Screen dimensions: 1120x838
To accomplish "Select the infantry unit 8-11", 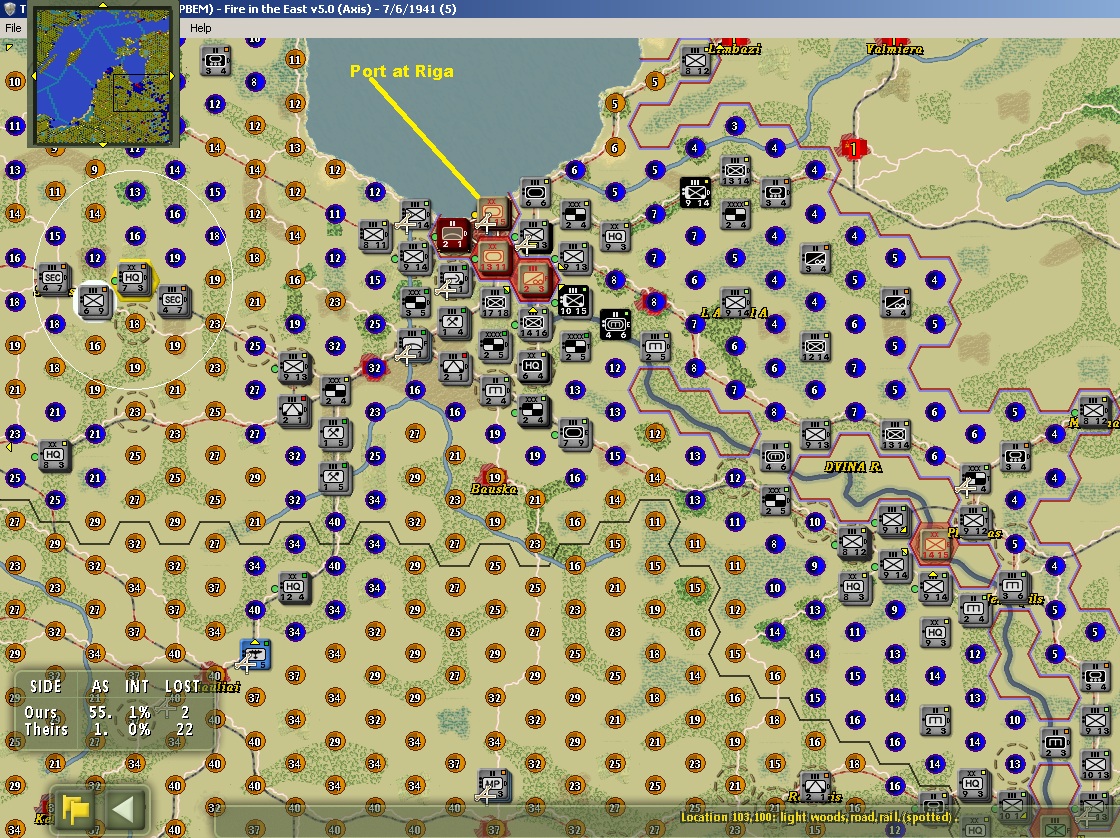I will [374, 235].
